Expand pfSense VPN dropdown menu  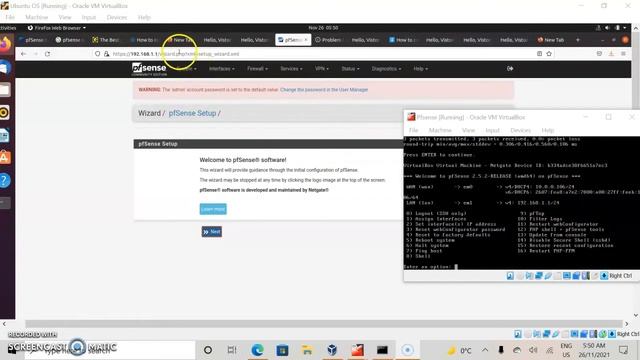(x=322, y=69)
